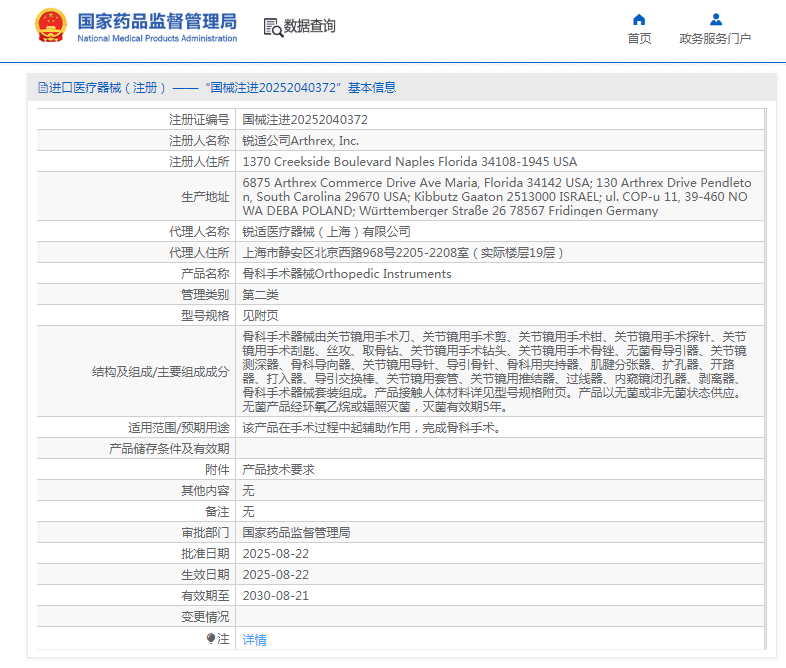Image resolution: width=786 pixels, height=668 pixels.
Task: Open the 数据查询 search icon
Action: [273, 27]
